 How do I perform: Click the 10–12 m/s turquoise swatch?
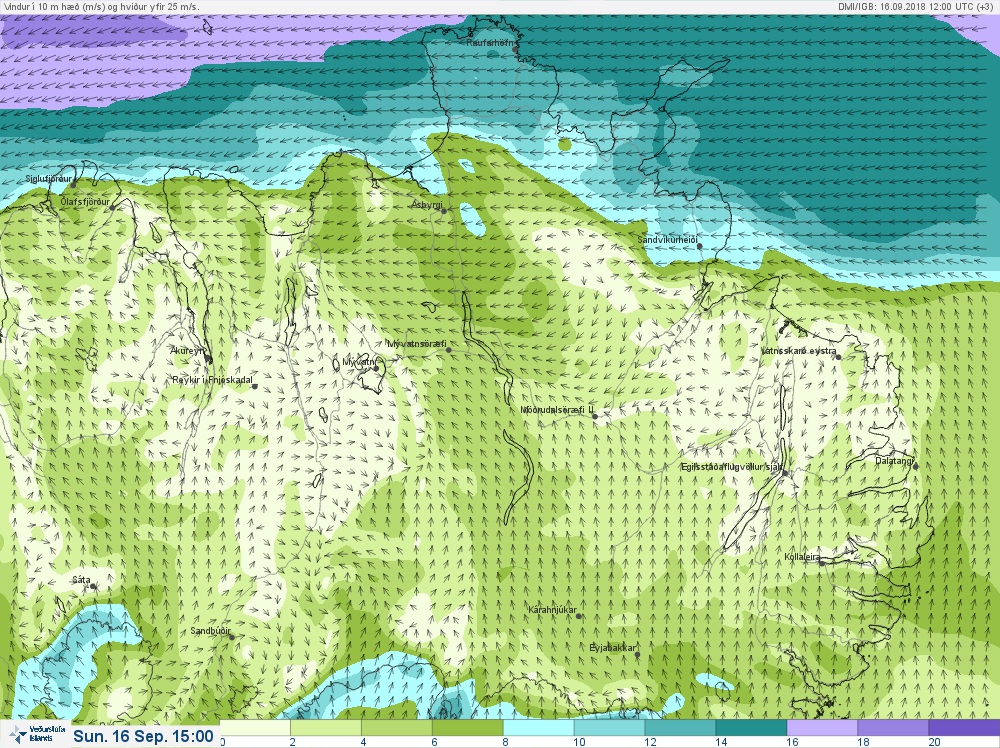pos(609,728)
